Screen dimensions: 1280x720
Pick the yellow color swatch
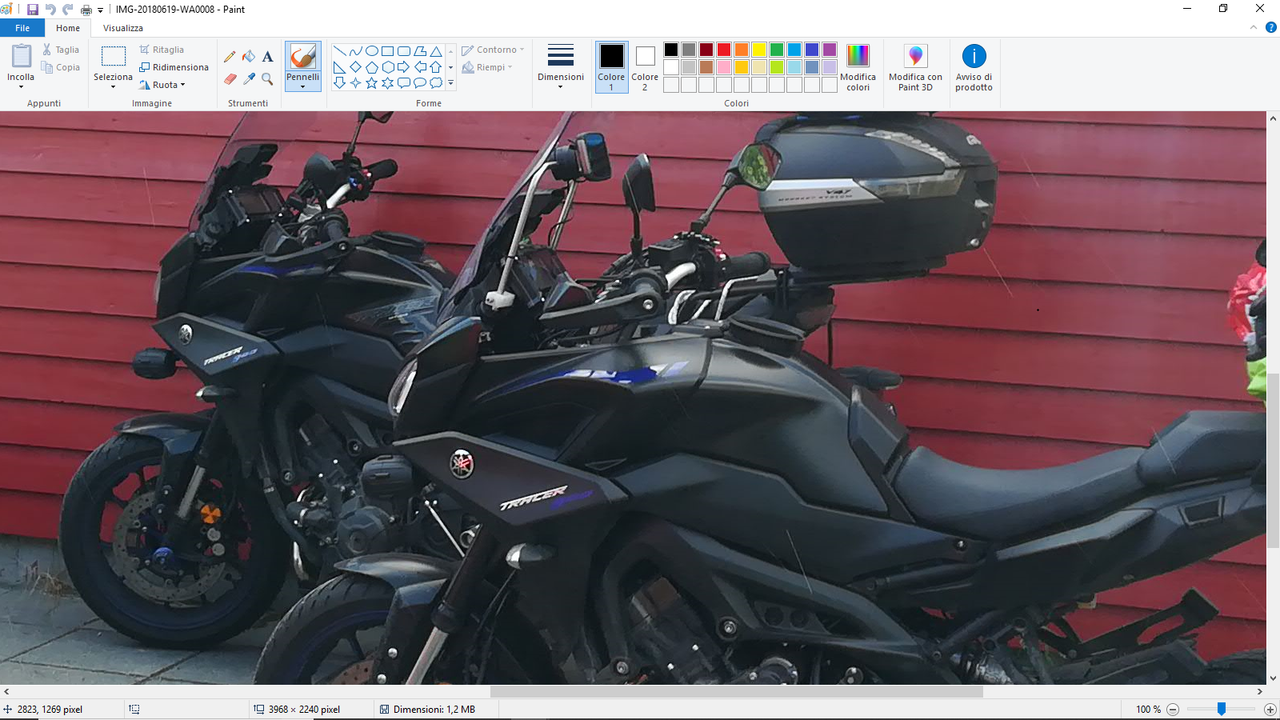[x=759, y=50]
